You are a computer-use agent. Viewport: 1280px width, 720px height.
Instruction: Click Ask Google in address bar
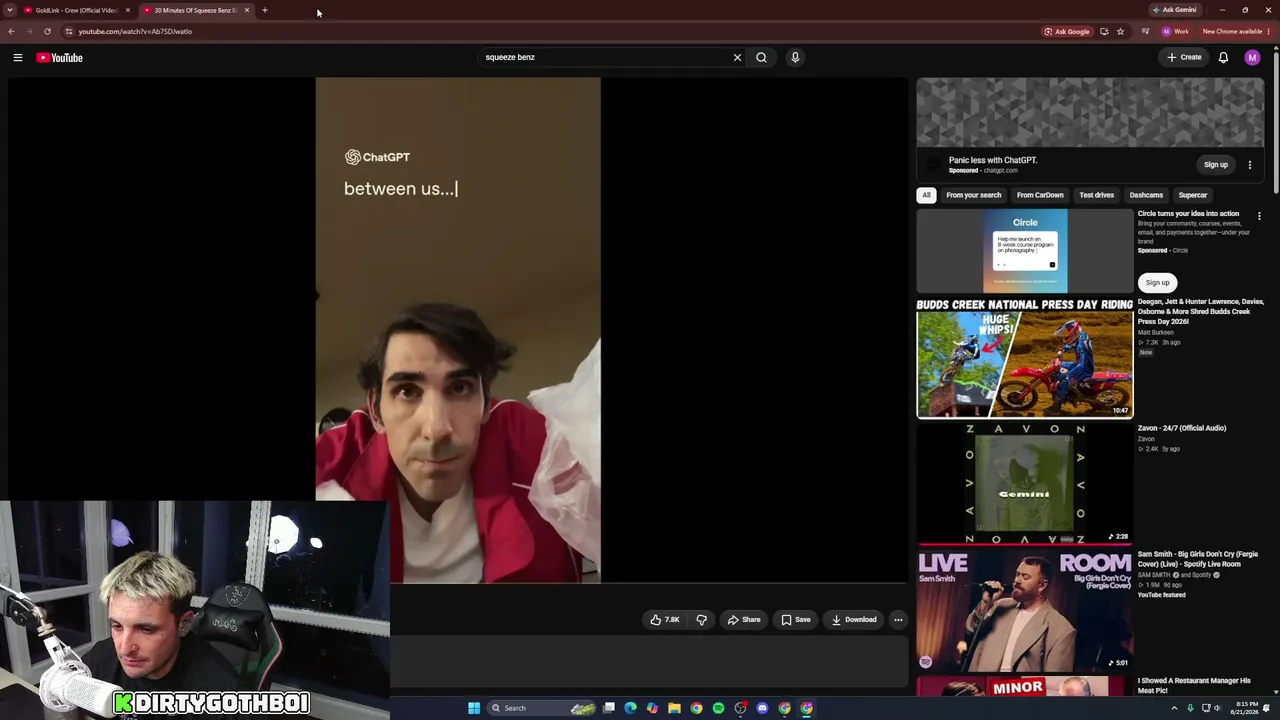point(1067,31)
